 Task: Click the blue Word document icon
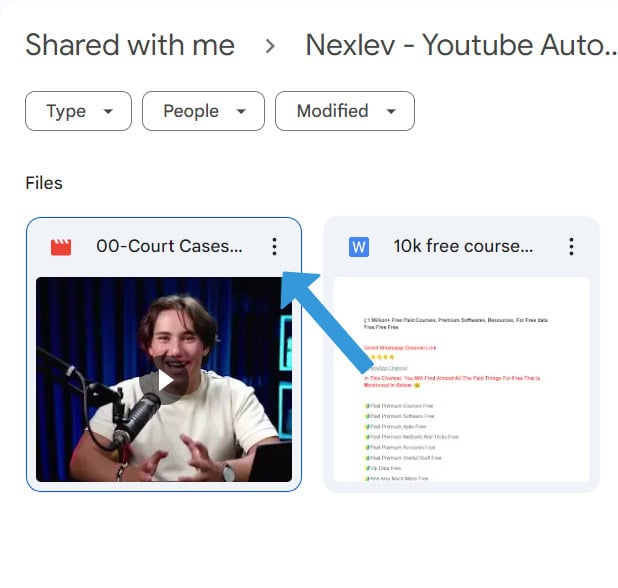click(359, 247)
